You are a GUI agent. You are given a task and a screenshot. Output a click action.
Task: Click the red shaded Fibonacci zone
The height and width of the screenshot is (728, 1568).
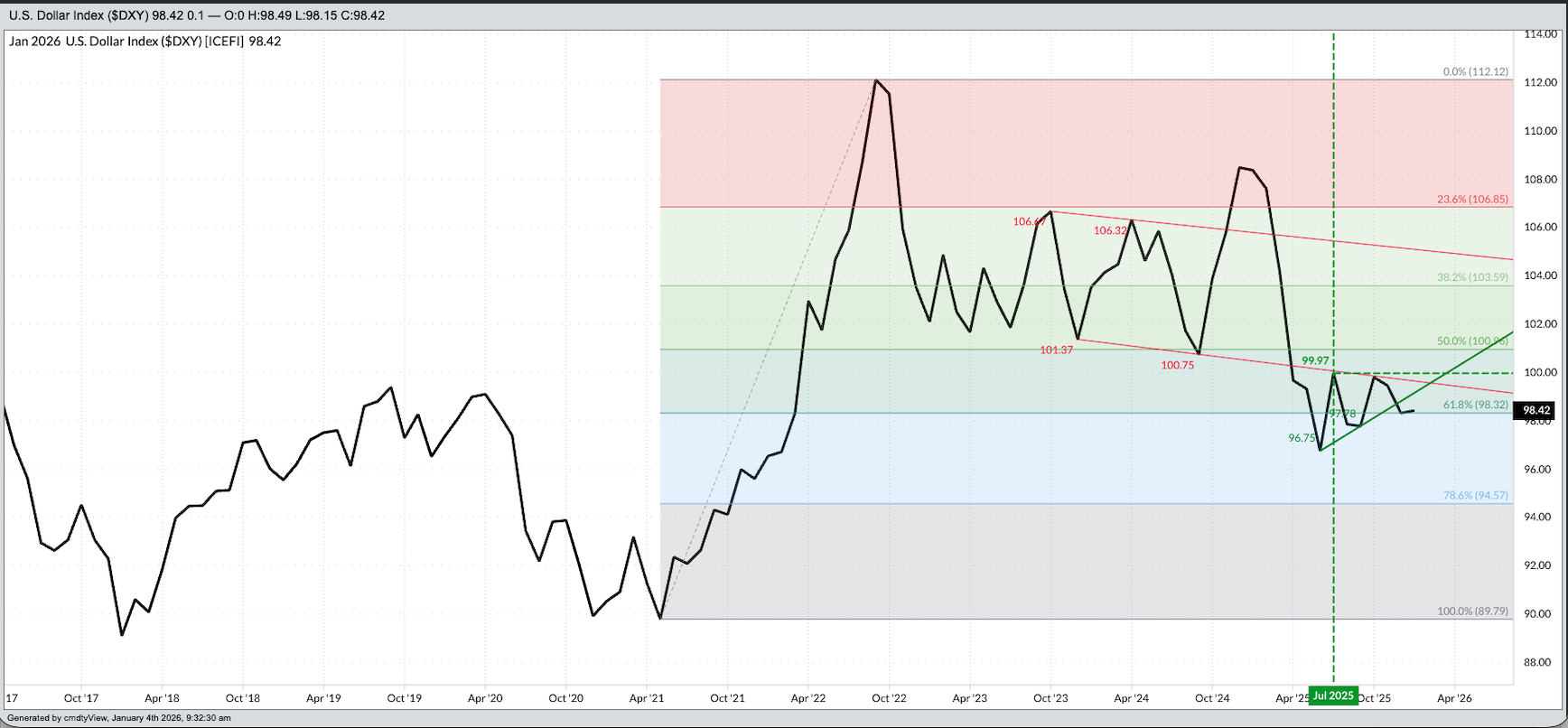[1084, 135]
